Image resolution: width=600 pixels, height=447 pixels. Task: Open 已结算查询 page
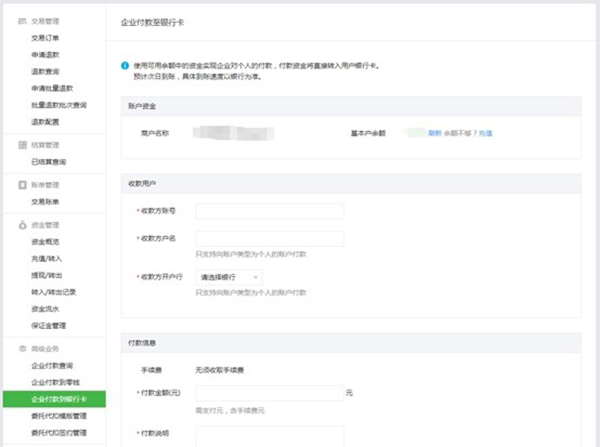pos(49,161)
